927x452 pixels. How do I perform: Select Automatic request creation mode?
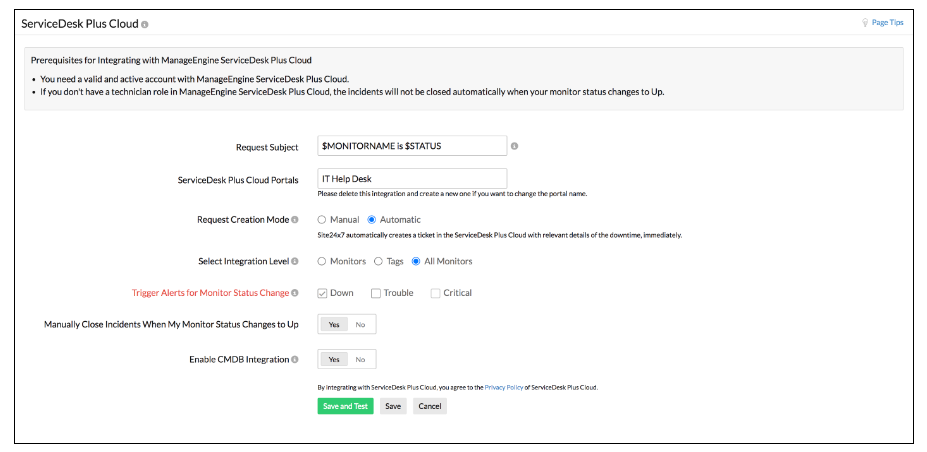(x=372, y=220)
